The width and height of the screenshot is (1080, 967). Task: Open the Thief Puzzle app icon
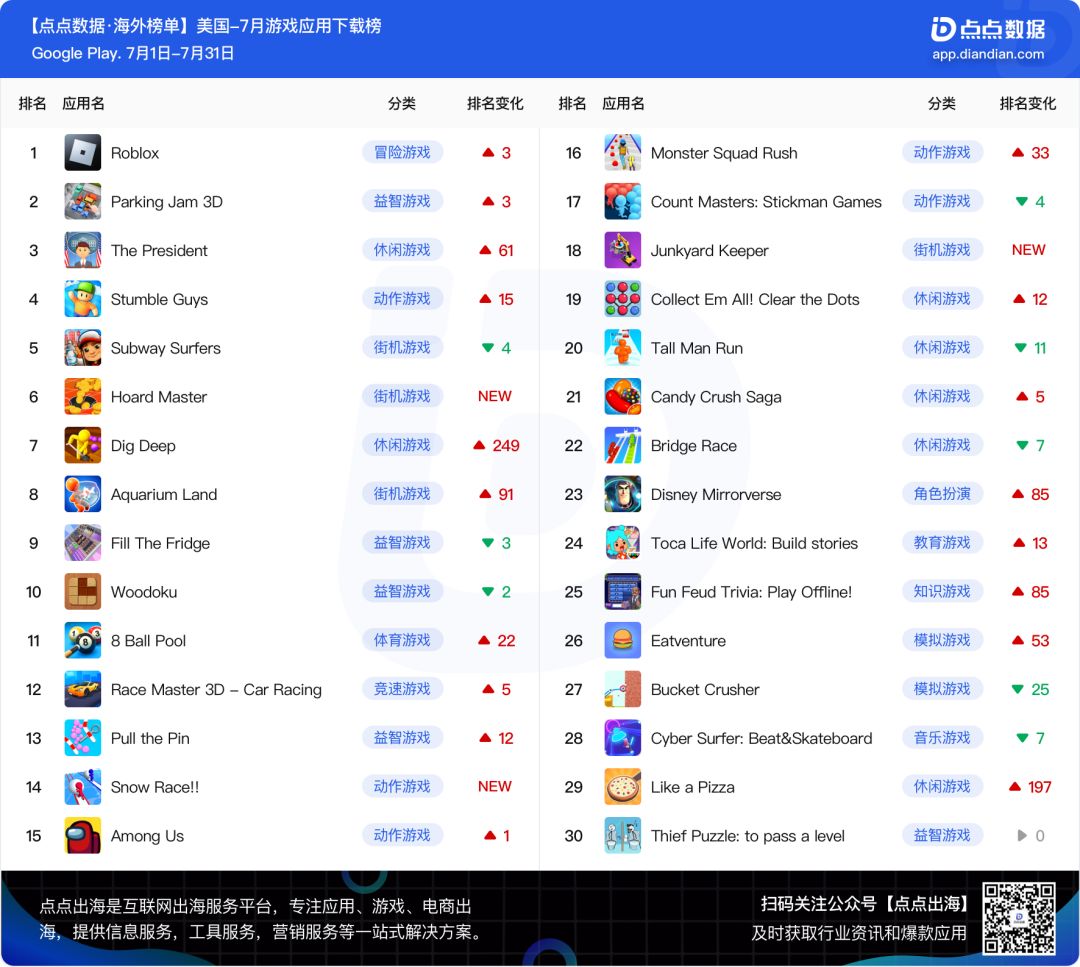tap(623, 835)
